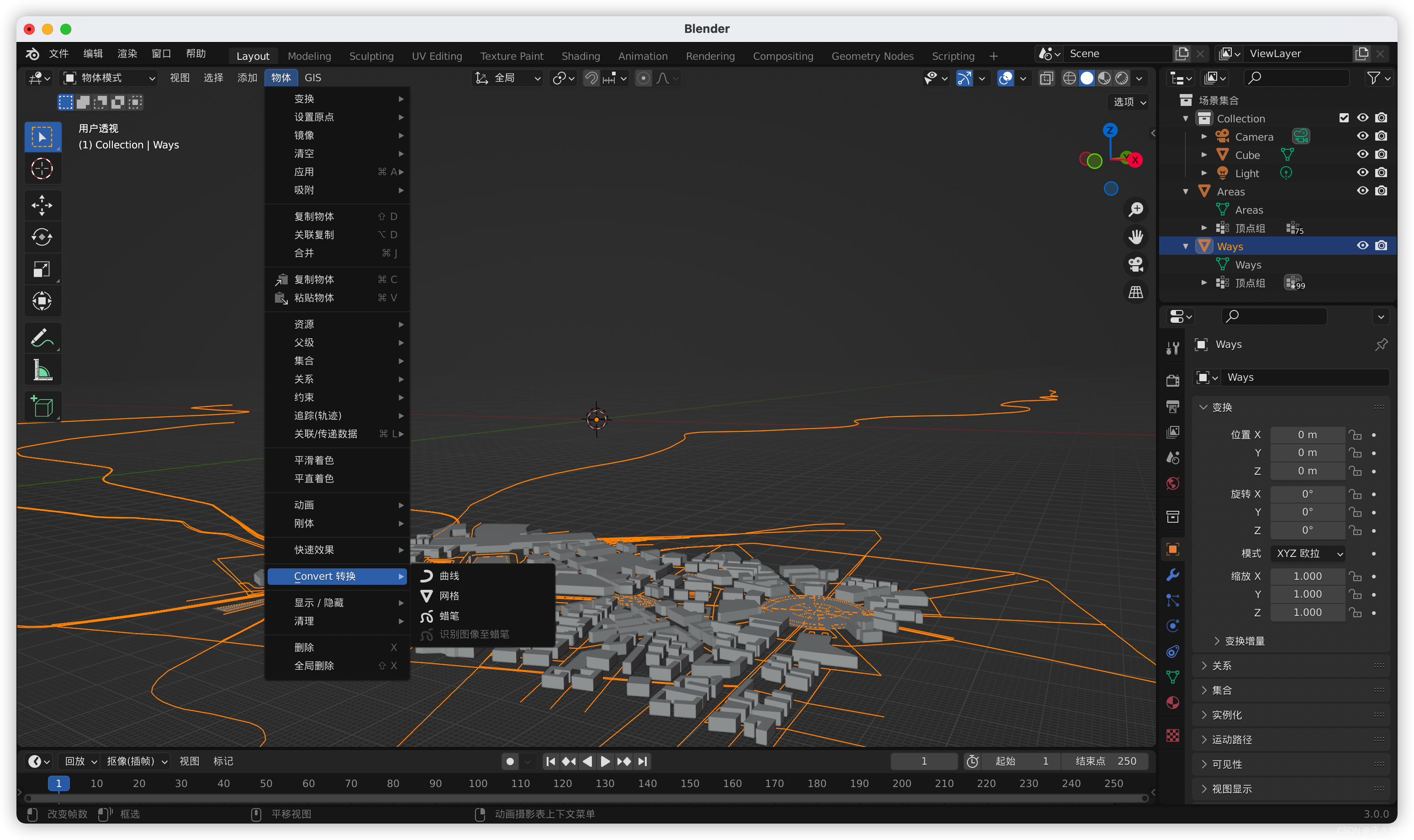This screenshot has width=1414, height=840.
Task: Switch to orthographic grid view icon
Action: tap(1135, 293)
